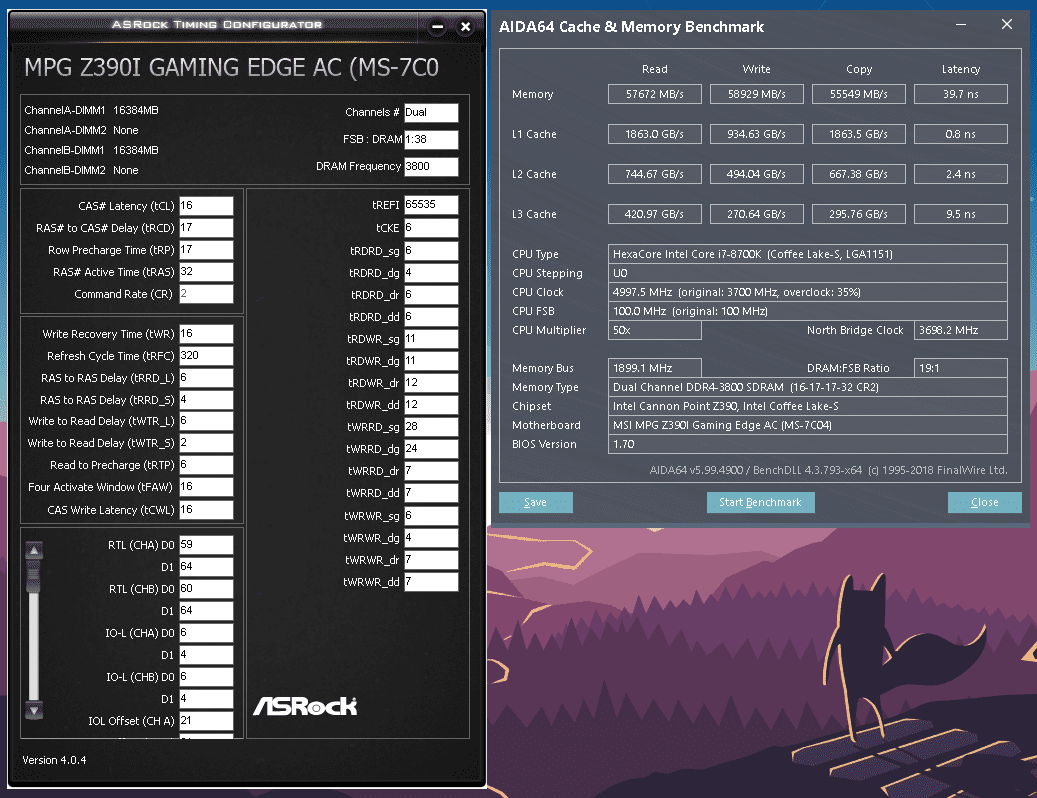Click the Refresh Cycle Time (tRFC) field
This screenshot has height=798, width=1037.
tap(206, 356)
